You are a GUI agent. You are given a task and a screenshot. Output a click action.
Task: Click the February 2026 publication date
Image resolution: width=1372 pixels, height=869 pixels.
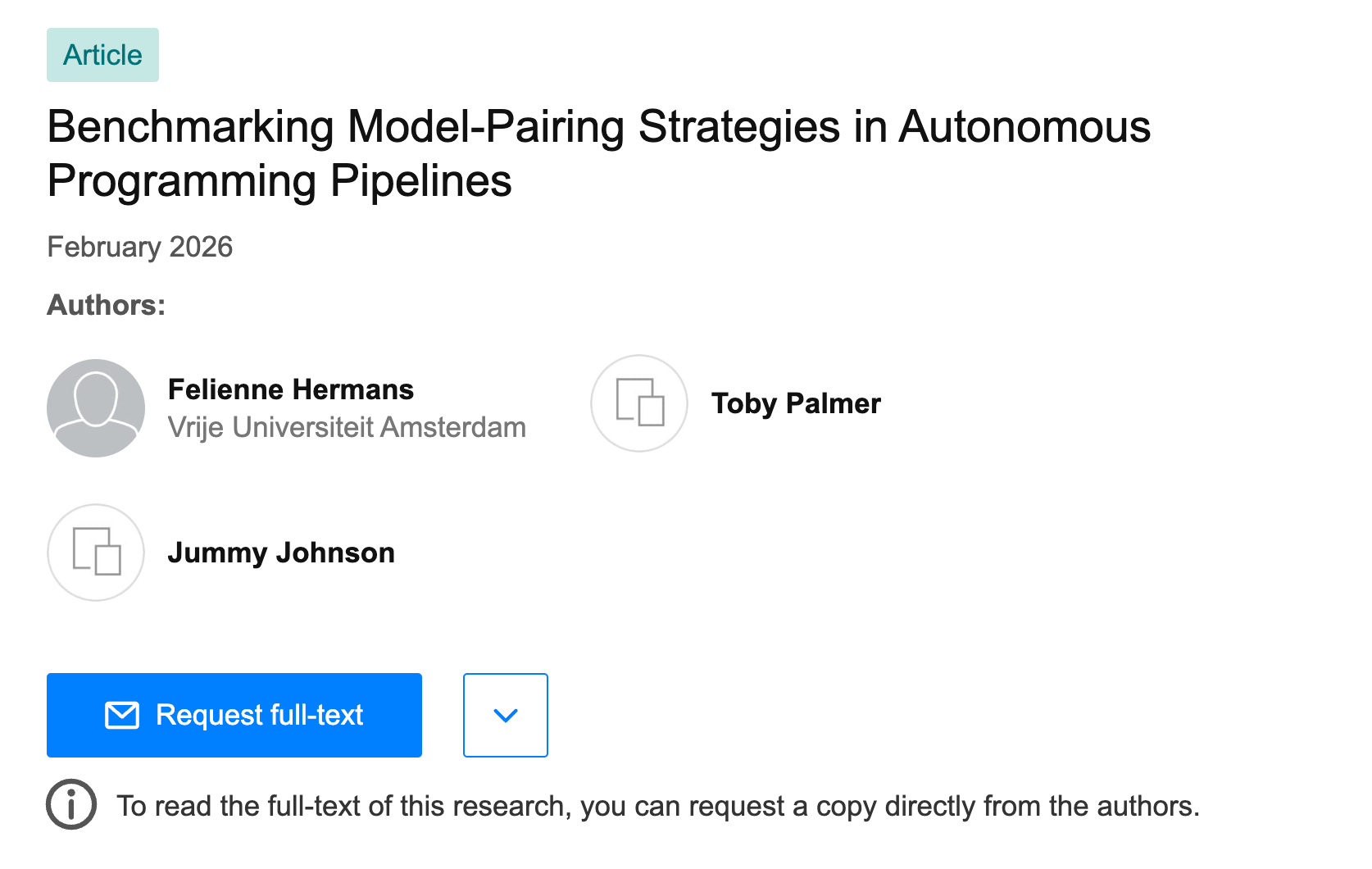point(139,247)
